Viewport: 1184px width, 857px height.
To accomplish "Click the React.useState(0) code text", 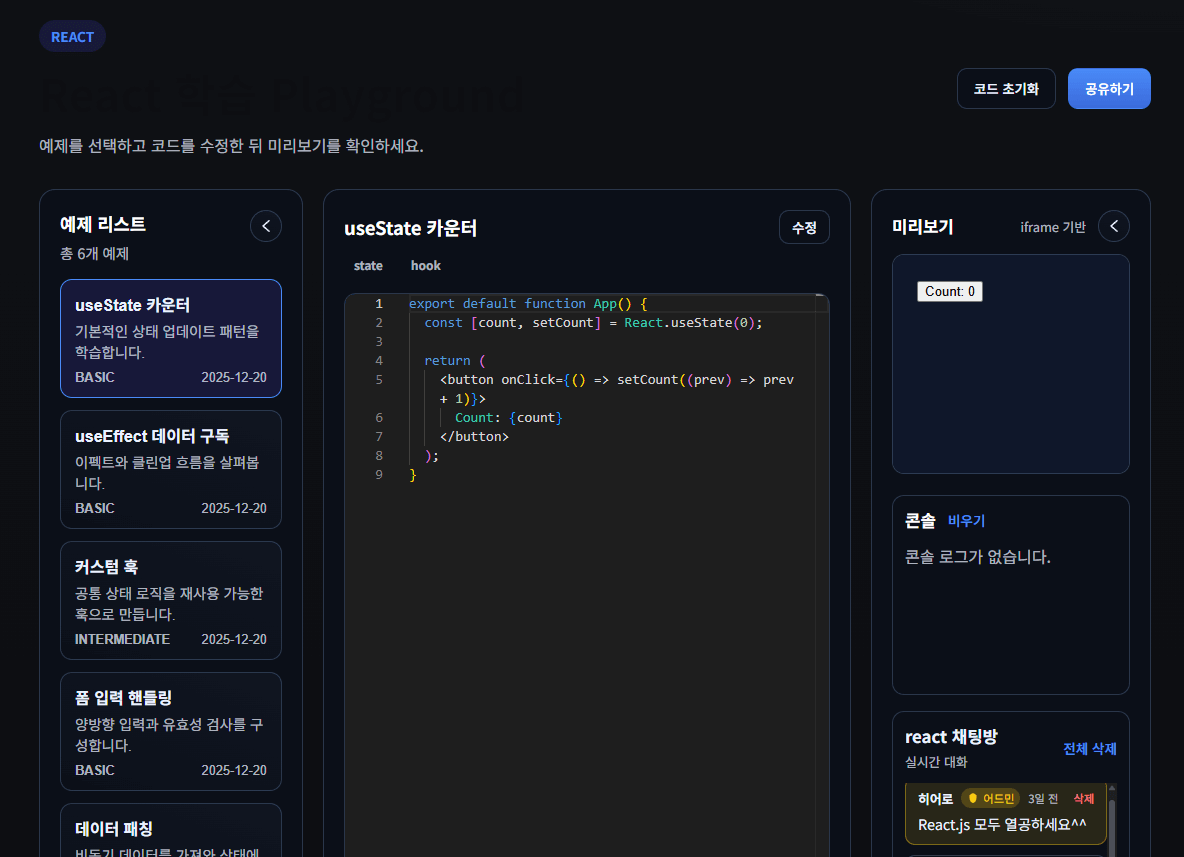I will [x=693, y=323].
